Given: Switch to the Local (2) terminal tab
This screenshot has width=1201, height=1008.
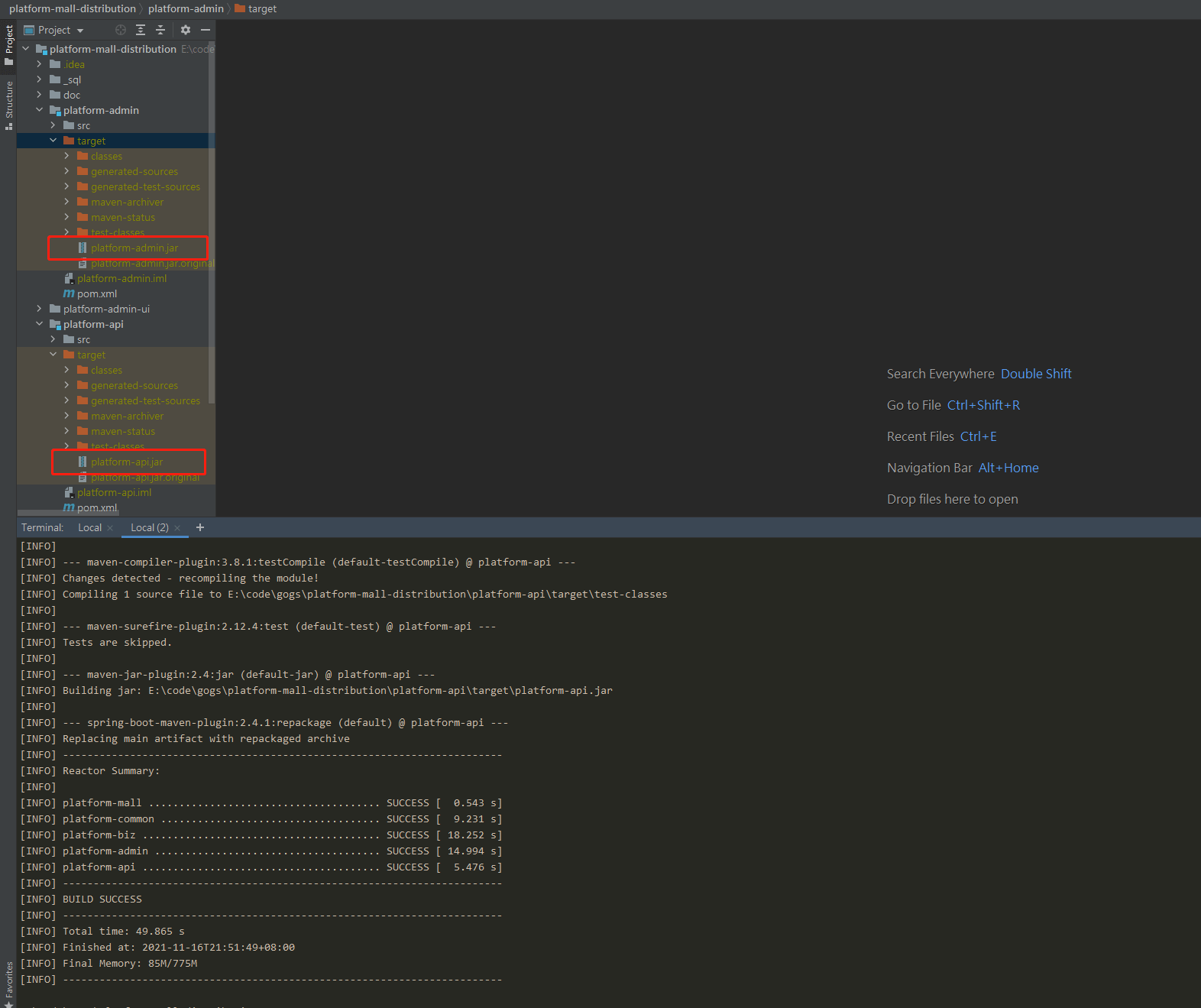Looking at the screenshot, I should (150, 527).
